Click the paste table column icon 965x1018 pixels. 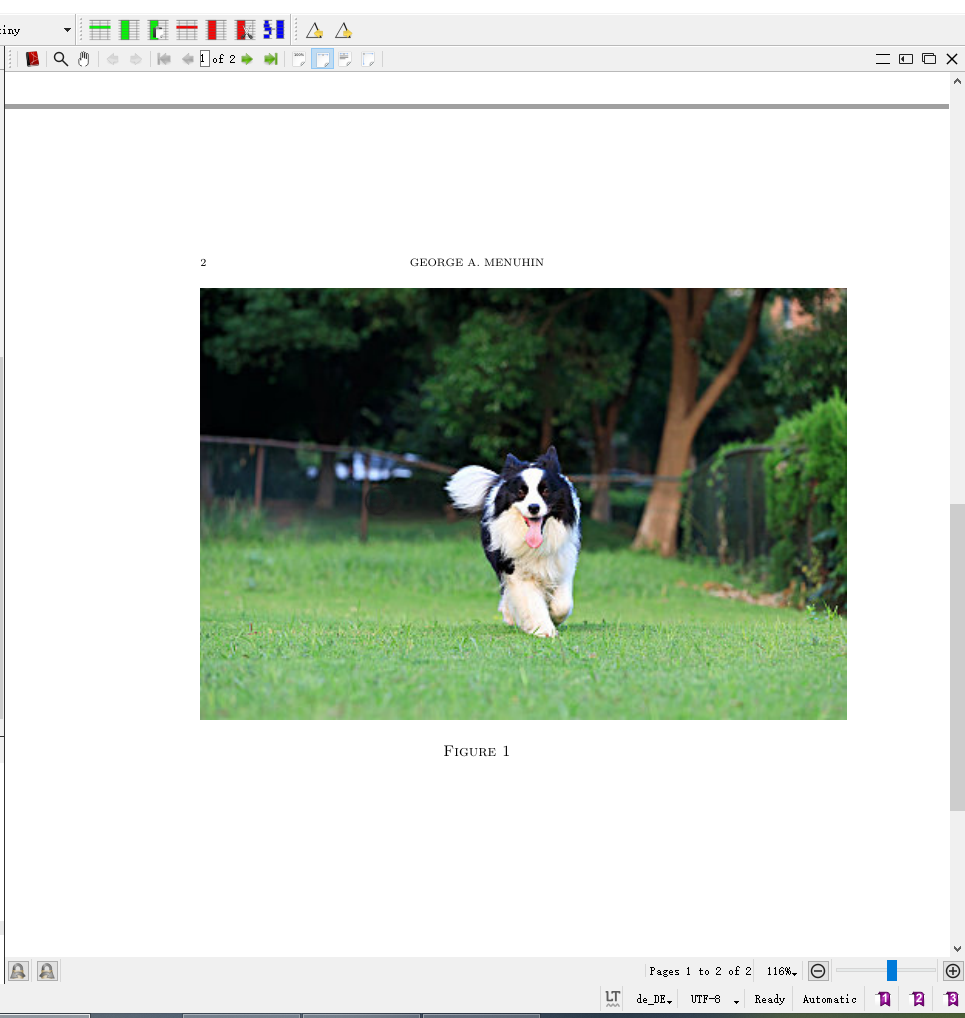158,30
